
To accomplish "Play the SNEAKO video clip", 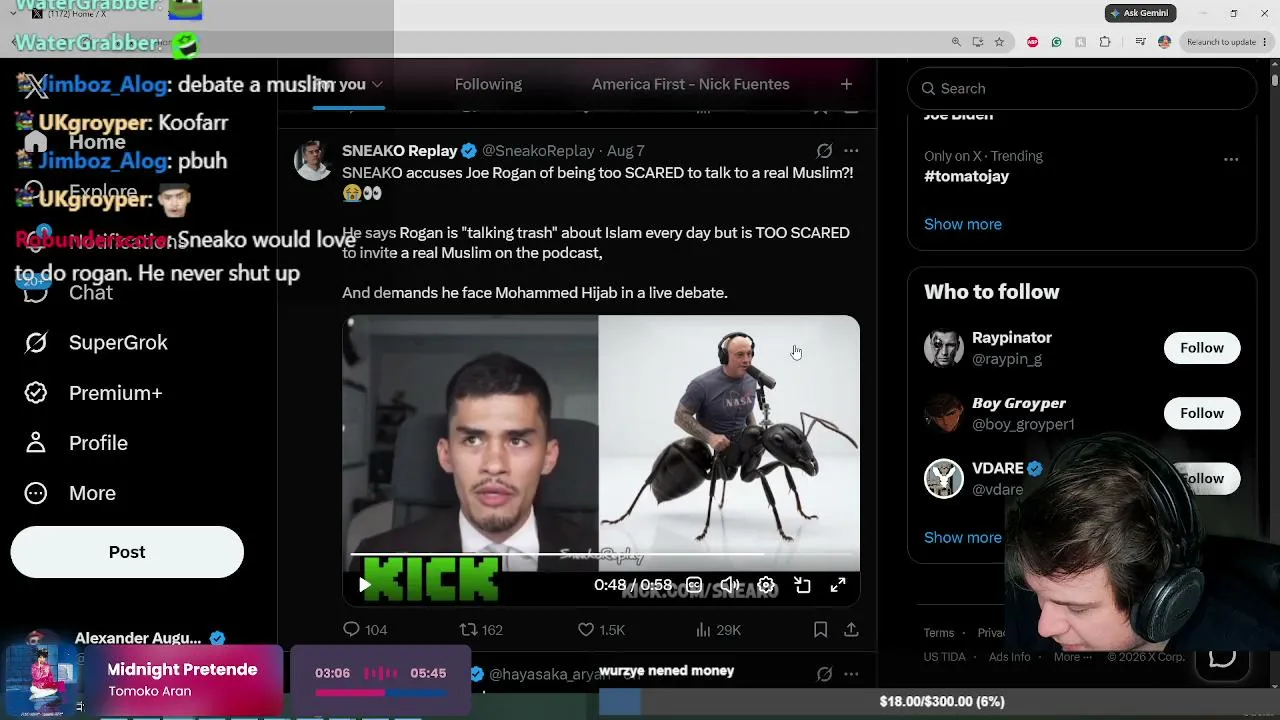I will tap(365, 585).
